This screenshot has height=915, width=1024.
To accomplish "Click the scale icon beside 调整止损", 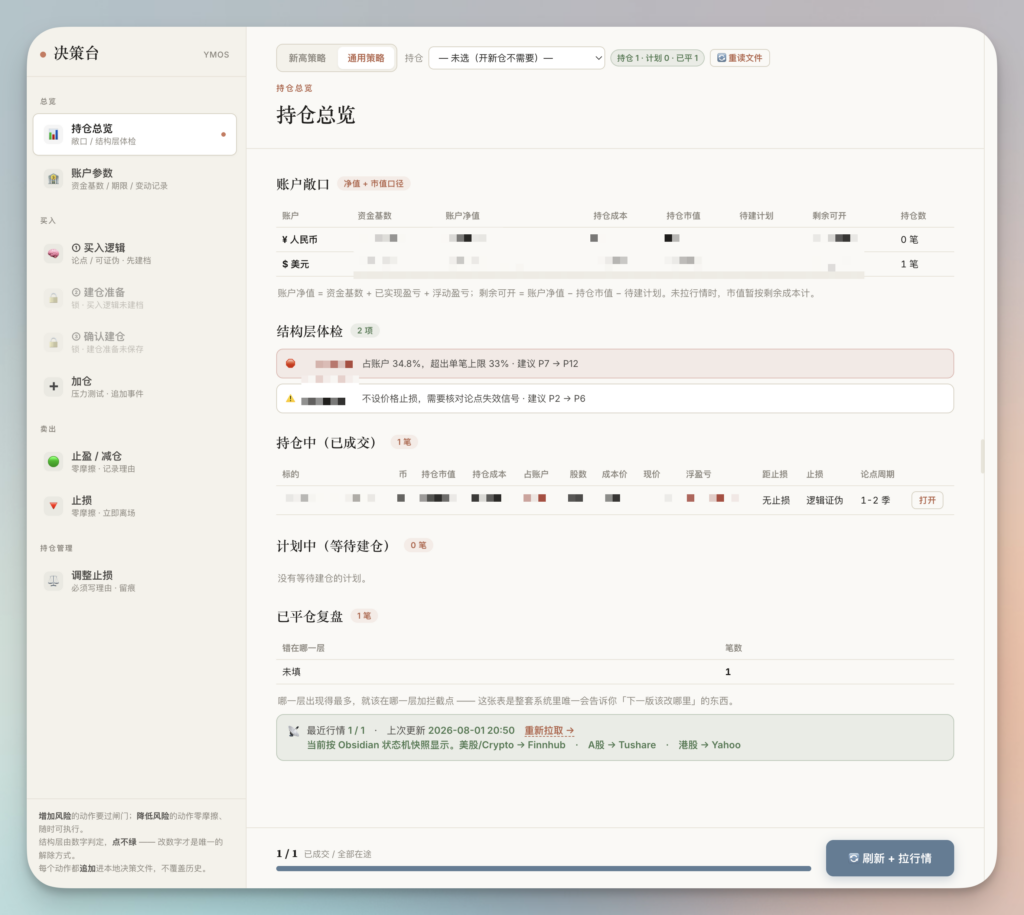I will tap(53, 581).
